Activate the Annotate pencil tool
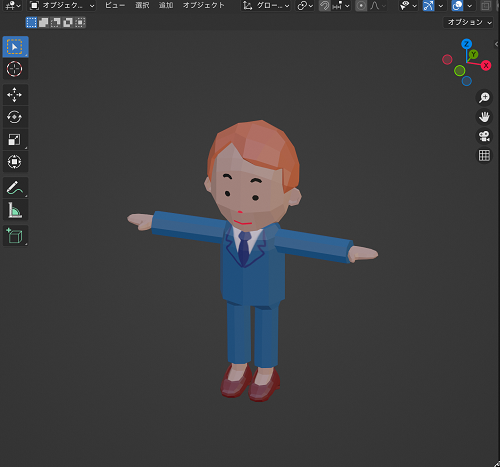 [15, 188]
